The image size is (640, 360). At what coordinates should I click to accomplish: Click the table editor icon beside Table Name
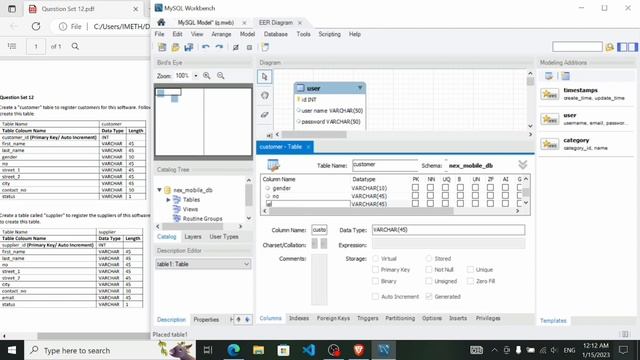(x=273, y=165)
